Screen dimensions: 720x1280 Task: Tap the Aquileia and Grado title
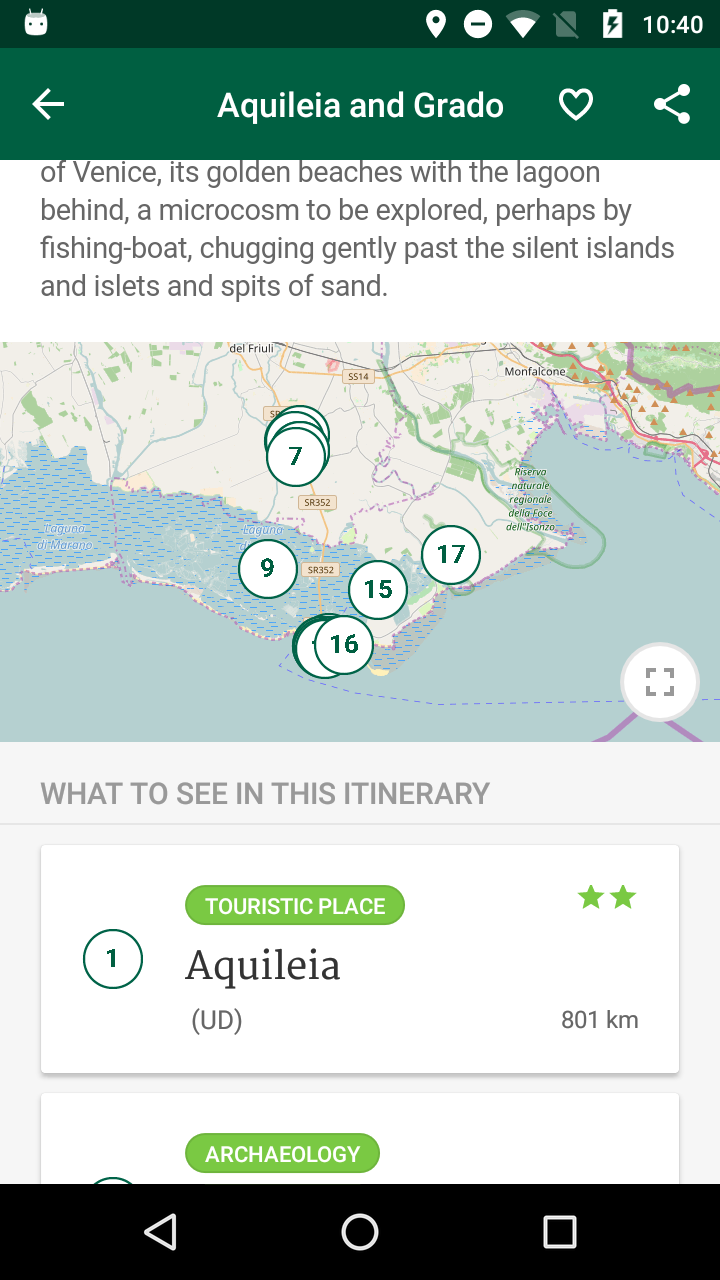tap(361, 105)
